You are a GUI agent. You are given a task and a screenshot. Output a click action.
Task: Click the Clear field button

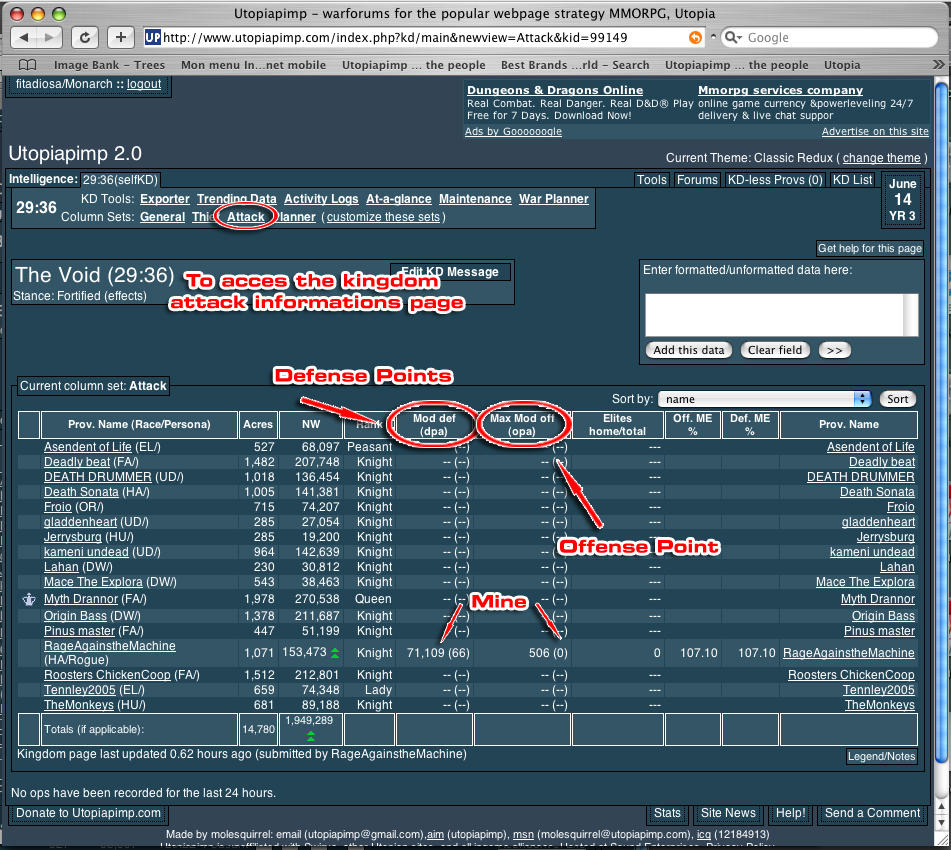(775, 350)
